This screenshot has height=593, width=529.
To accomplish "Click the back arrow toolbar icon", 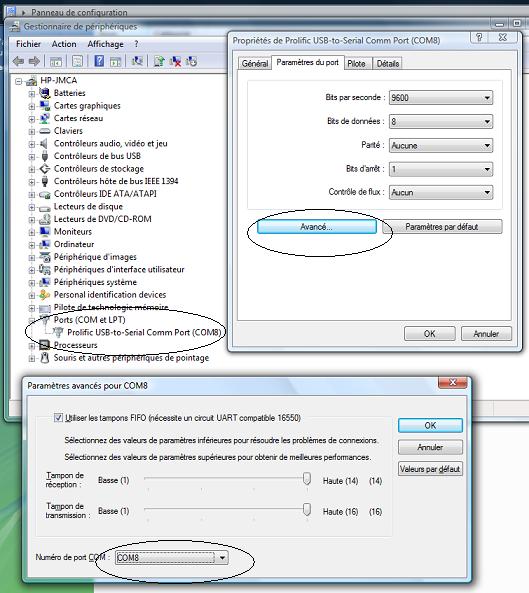I will click(x=18, y=61).
